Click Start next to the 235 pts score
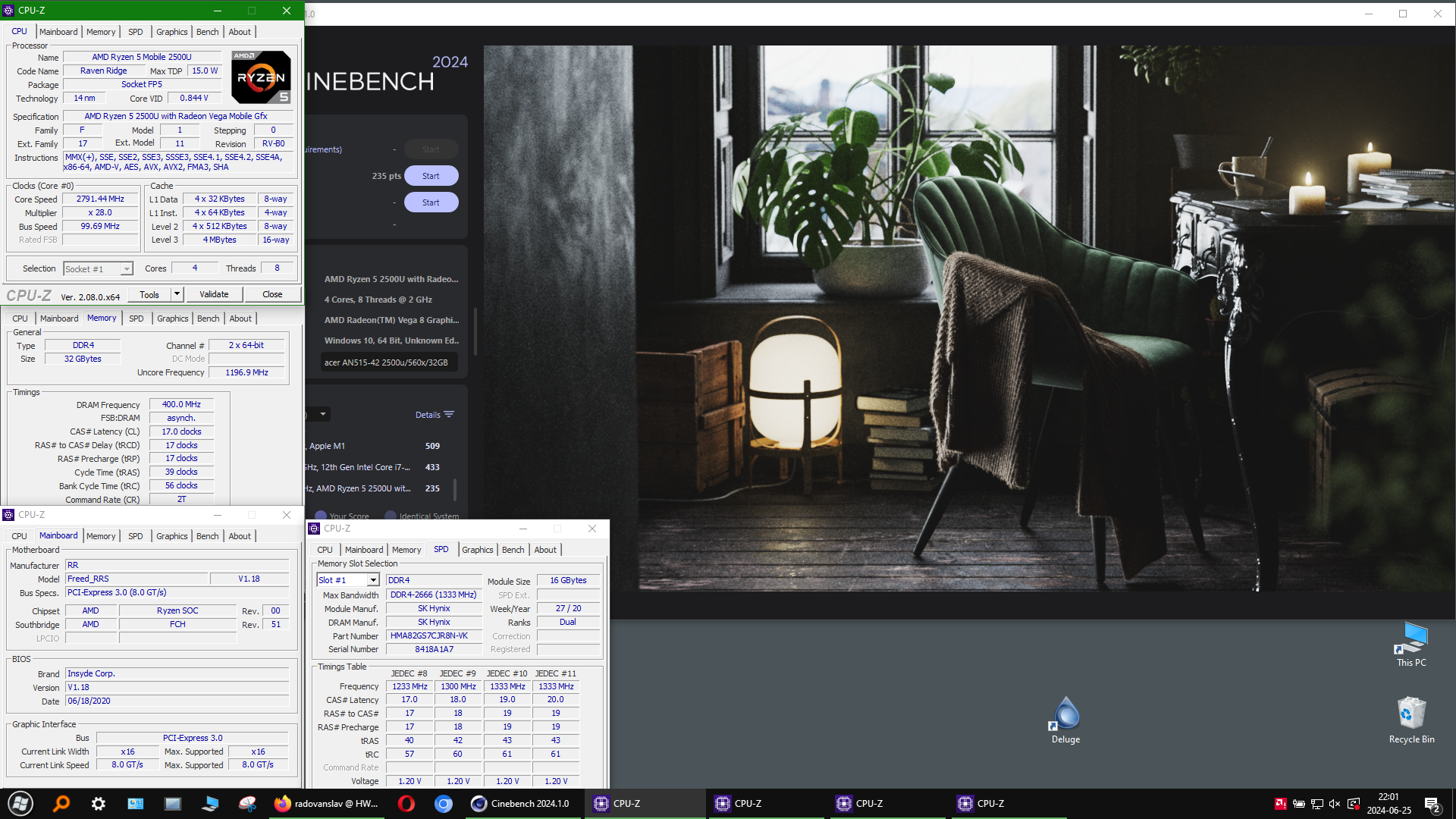This screenshot has width=1456, height=819. [x=431, y=176]
